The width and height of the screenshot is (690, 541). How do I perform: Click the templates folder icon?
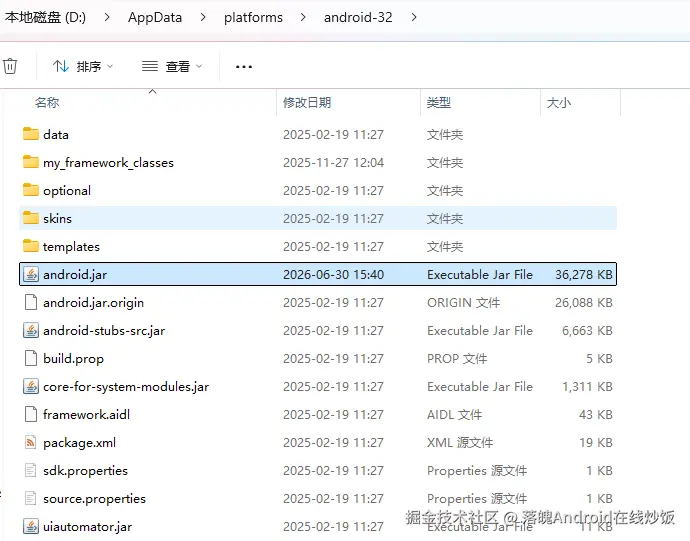[x=30, y=246]
